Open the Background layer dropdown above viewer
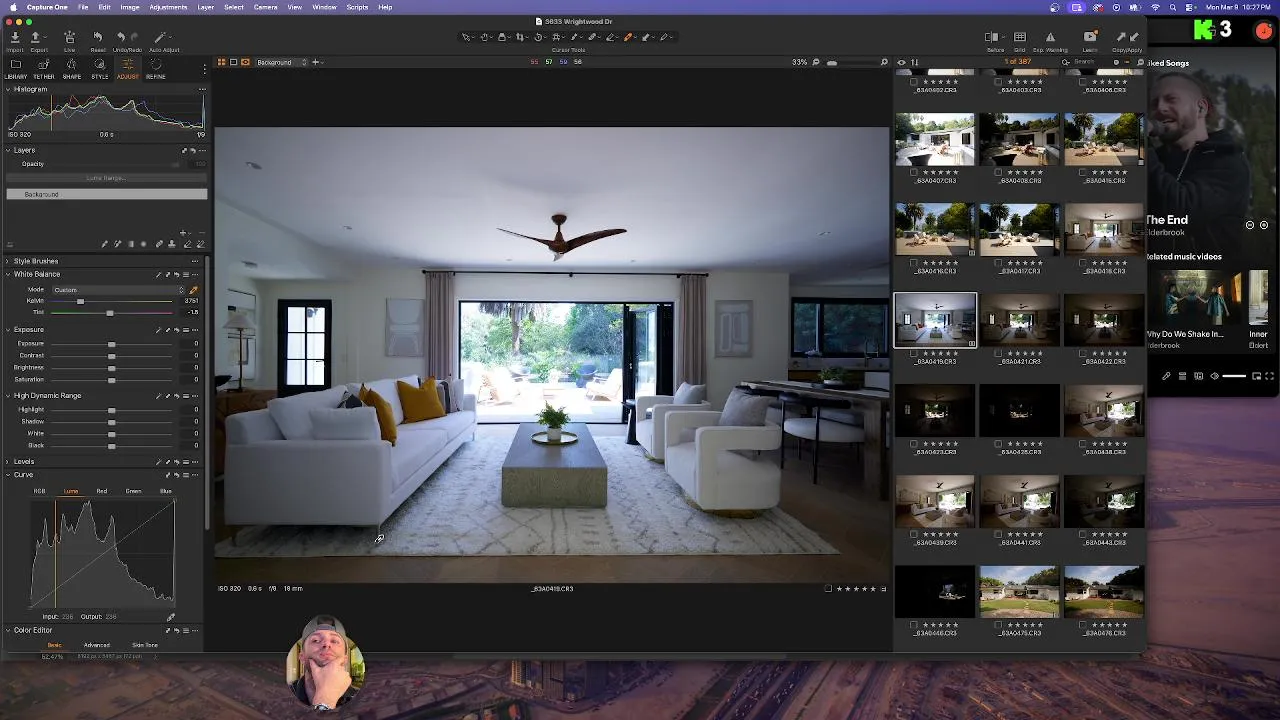 (x=282, y=62)
